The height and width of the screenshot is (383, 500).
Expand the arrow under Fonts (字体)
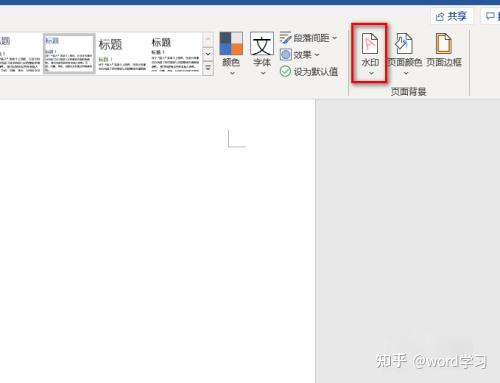[263, 73]
